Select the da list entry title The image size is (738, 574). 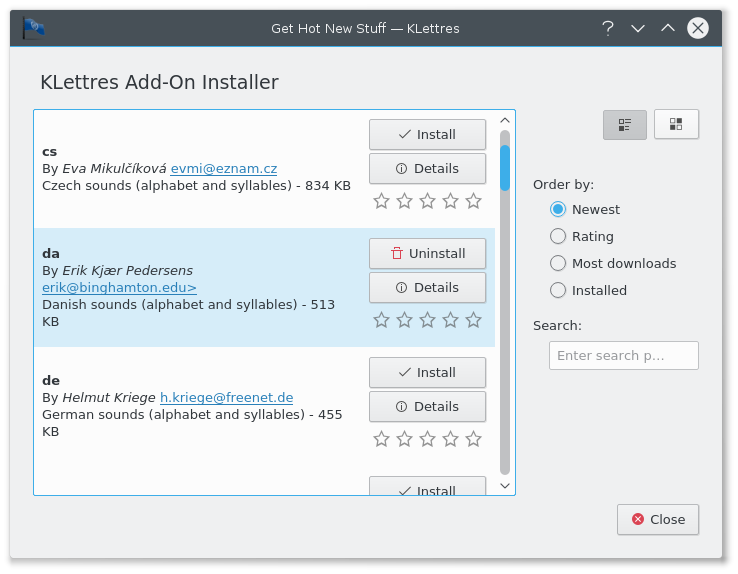click(51, 254)
